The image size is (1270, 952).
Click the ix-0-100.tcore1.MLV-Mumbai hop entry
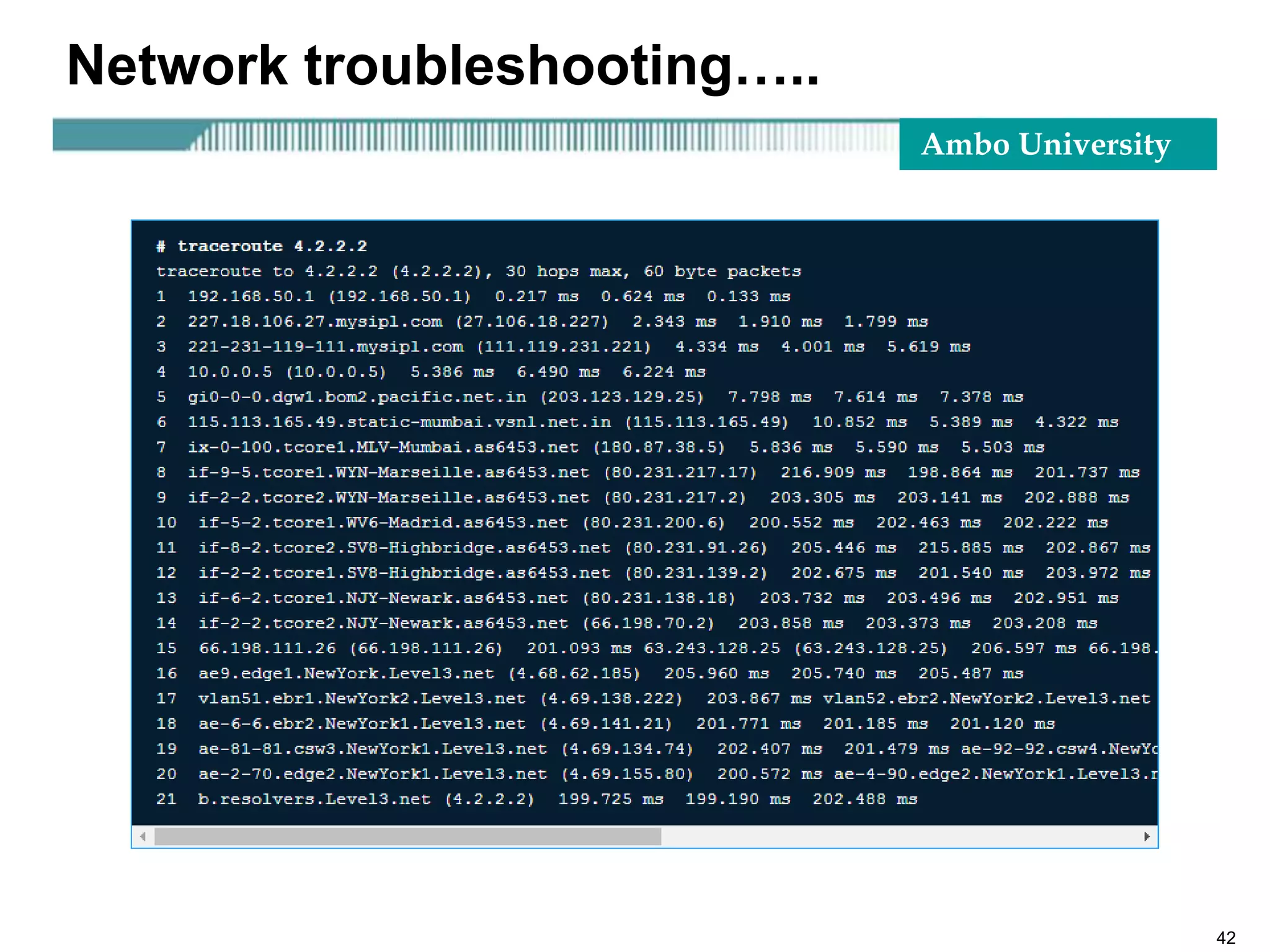point(383,447)
